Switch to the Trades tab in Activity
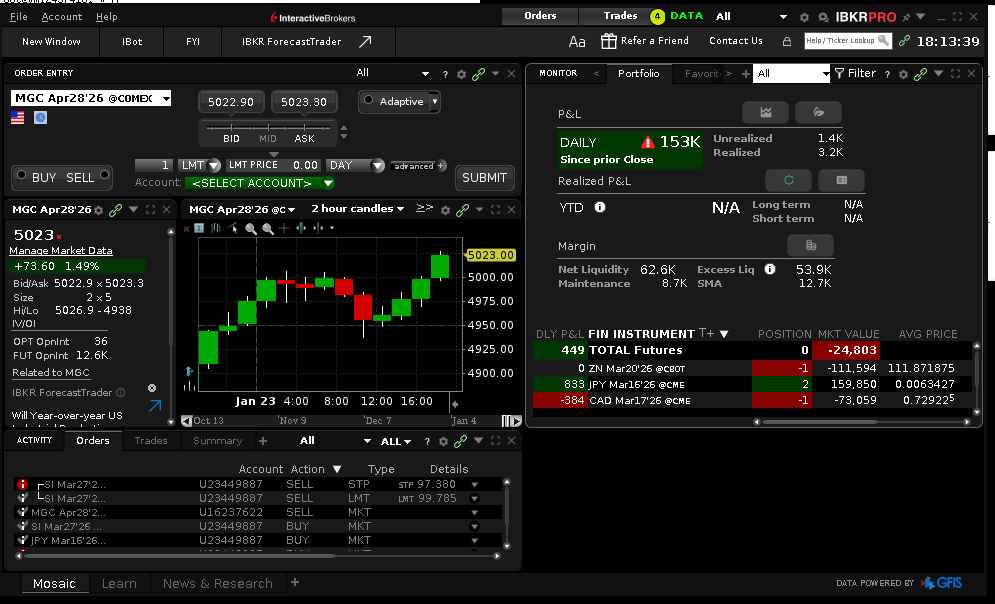The width and height of the screenshot is (995, 604). (151, 441)
